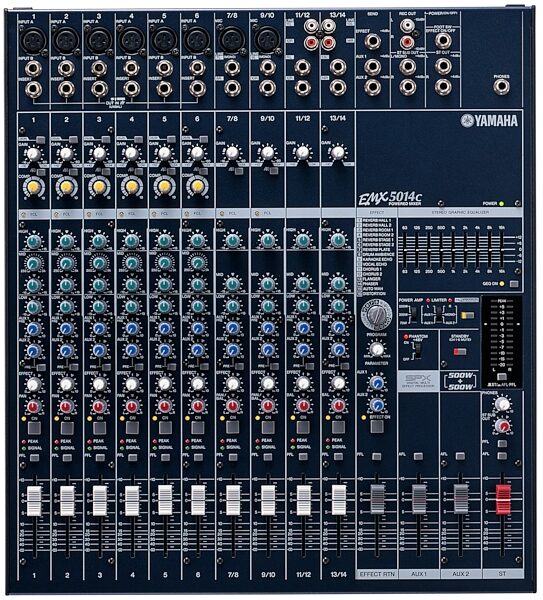Click the channel 11/12 white fader
The image size is (543, 600).
tap(303, 500)
